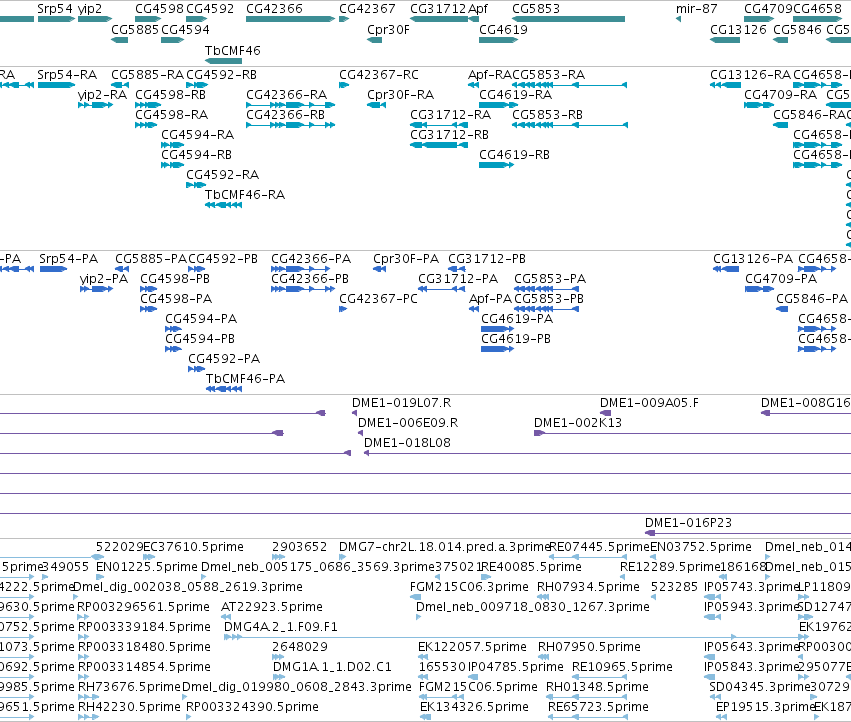
Task: Click the RH07934.5prime EST label
Action: point(588,587)
